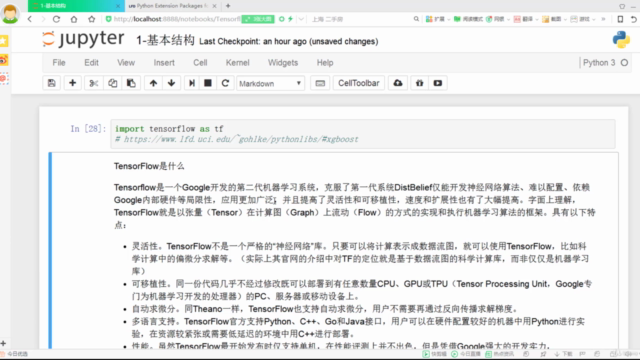Select the TensorFlow是什么 heading text
The image size is (640, 360).
[x=149, y=166]
